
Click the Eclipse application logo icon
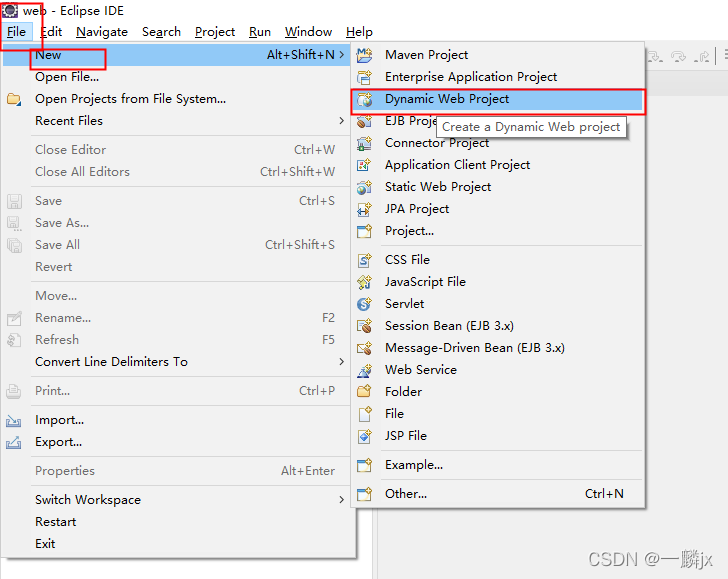point(10,10)
